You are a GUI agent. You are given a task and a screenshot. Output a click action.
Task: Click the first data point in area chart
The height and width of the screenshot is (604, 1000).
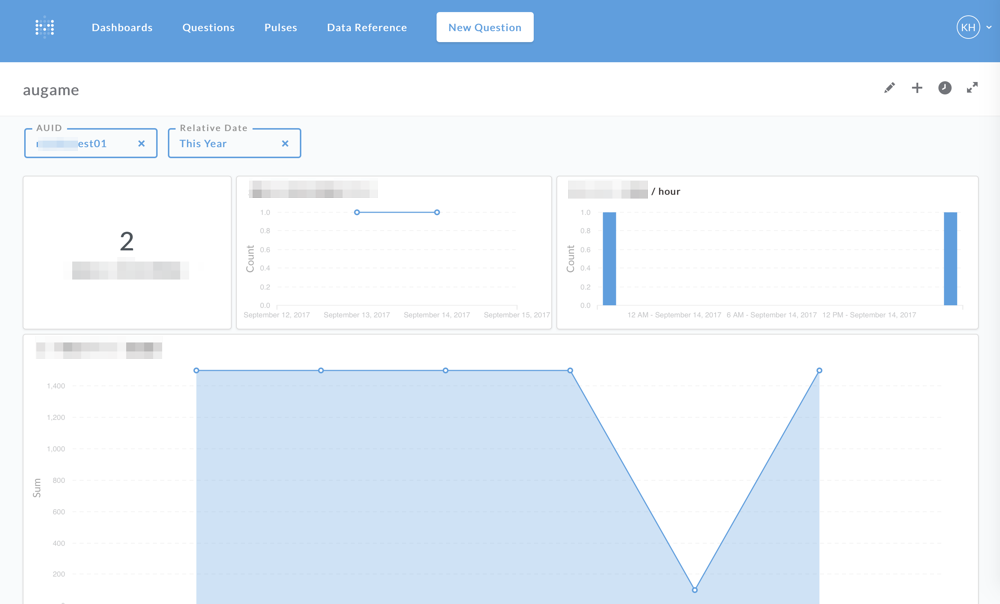point(196,371)
